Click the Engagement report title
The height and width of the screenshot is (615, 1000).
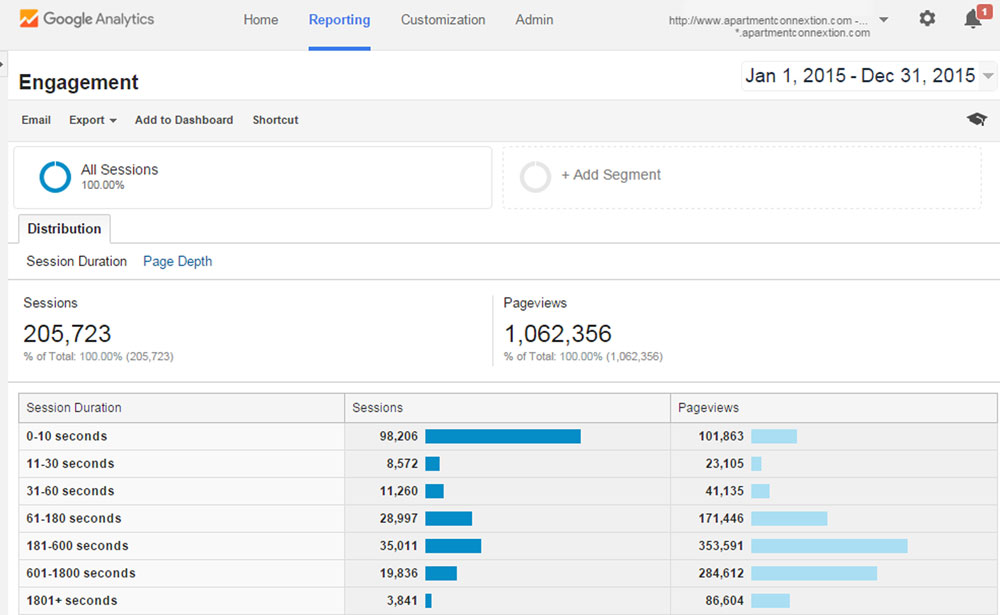[x=78, y=82]
